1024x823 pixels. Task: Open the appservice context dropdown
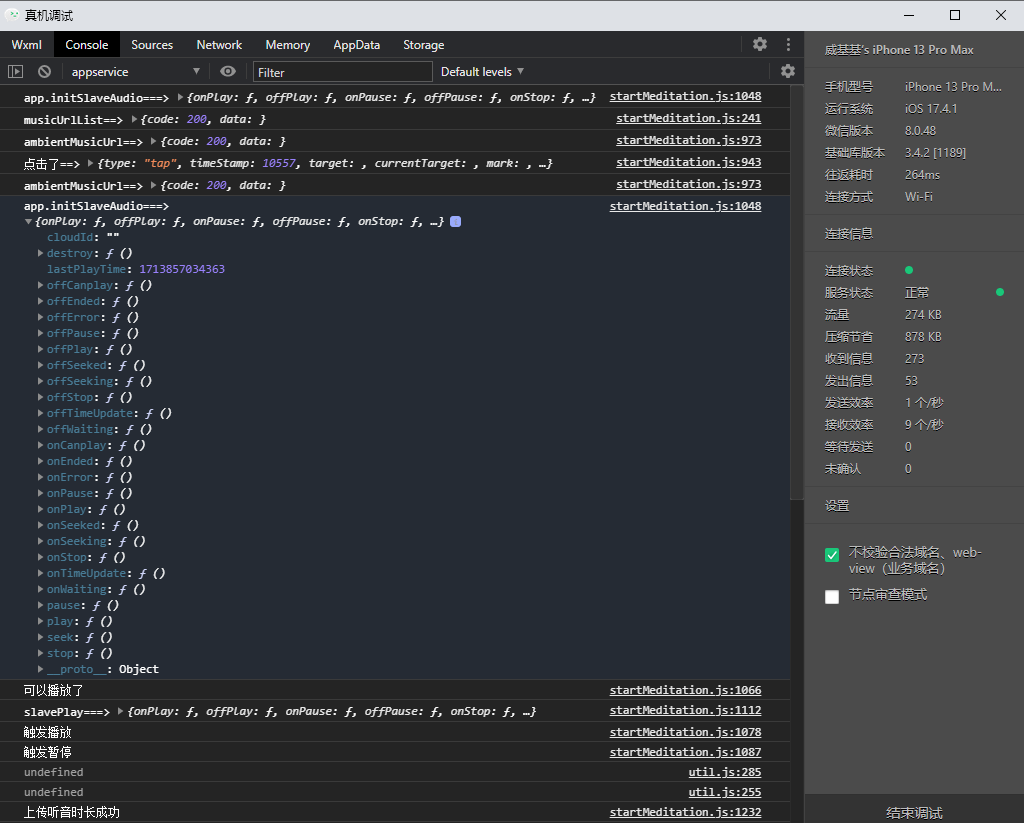[x=135, y=71]
